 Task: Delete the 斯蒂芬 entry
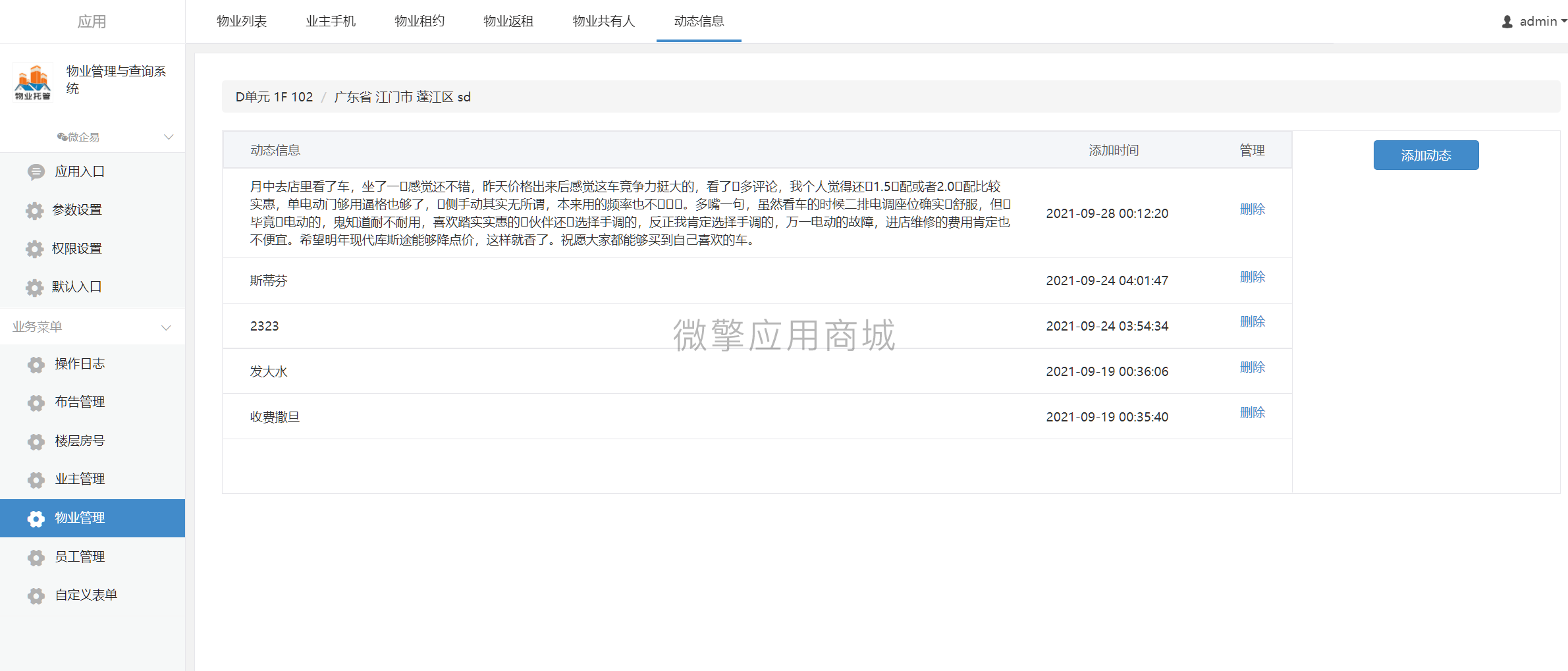(x=1252, y=277)
